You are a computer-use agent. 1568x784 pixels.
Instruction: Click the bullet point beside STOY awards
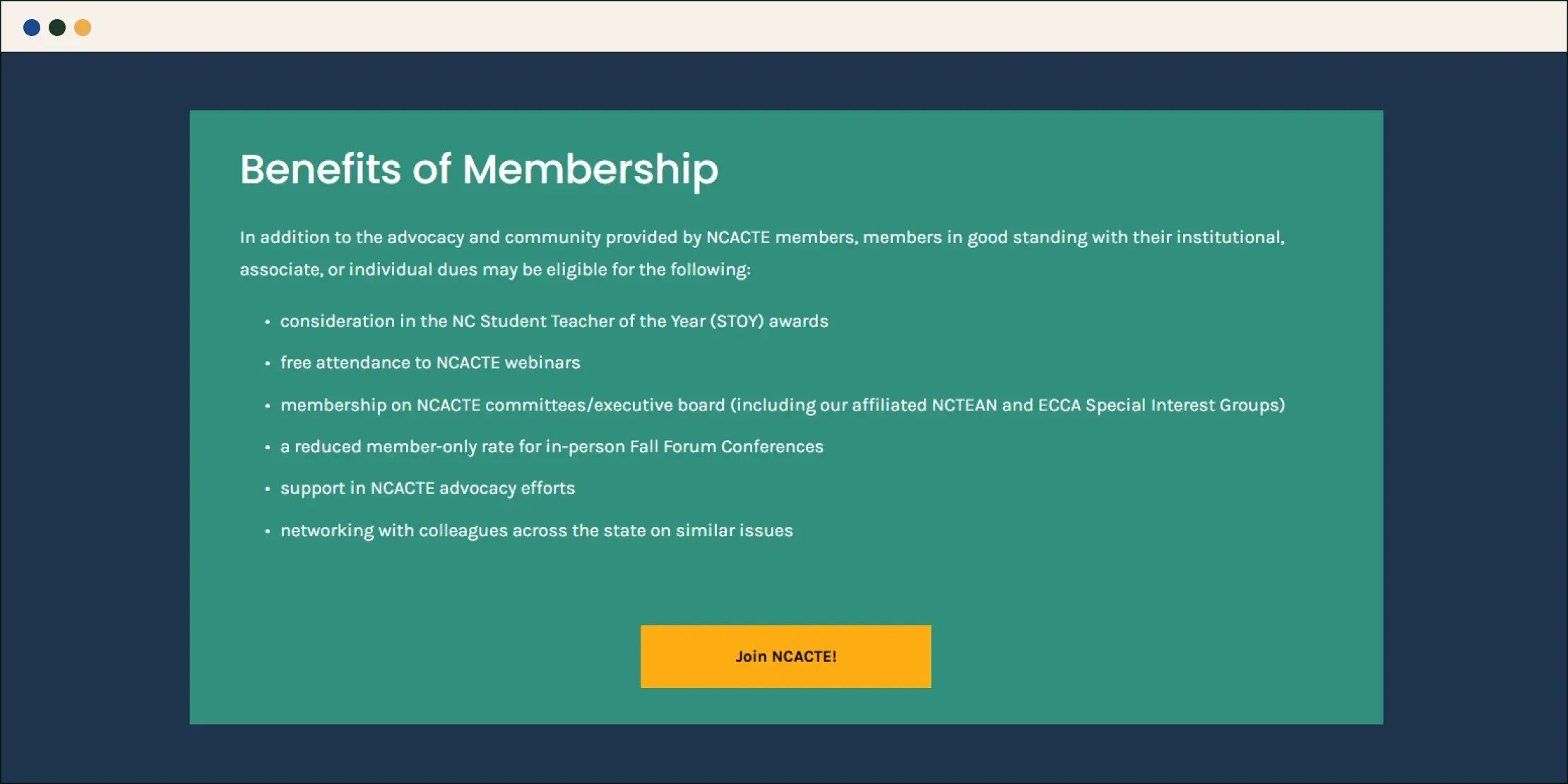pyautogui.click(x=267, y=321)
